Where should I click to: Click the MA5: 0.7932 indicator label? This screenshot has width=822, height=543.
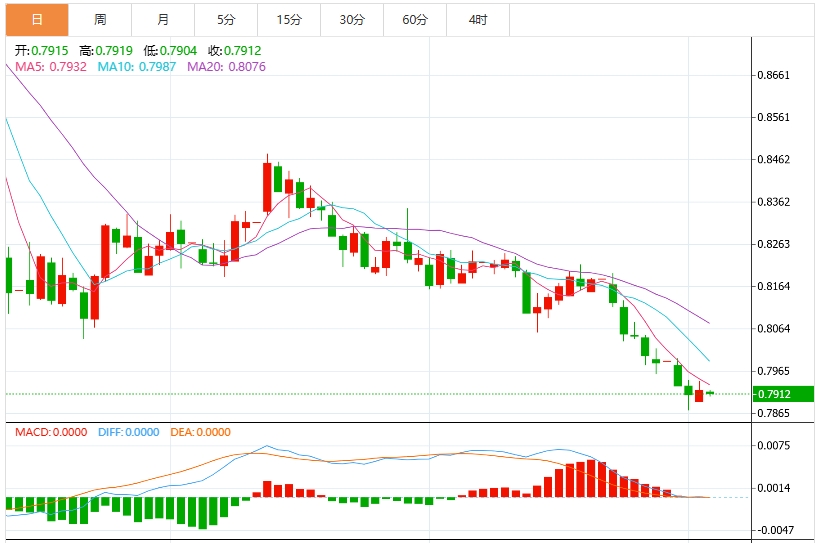(x=51, y=67)
